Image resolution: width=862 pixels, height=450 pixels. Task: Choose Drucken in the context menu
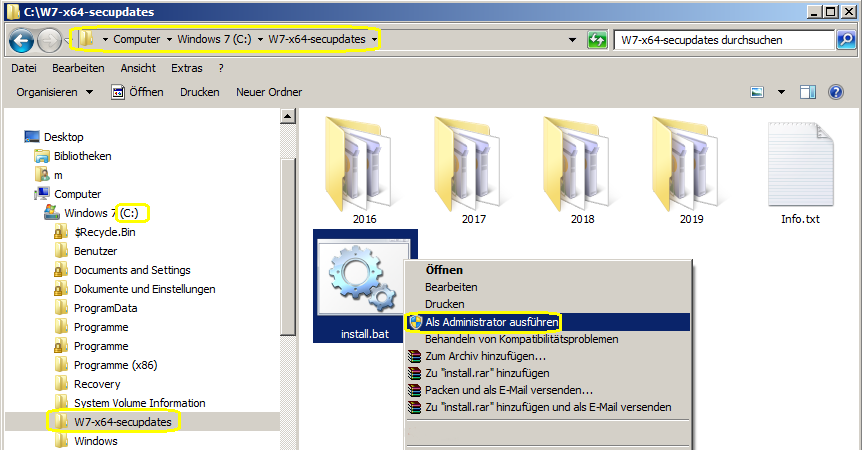(548, 304)
